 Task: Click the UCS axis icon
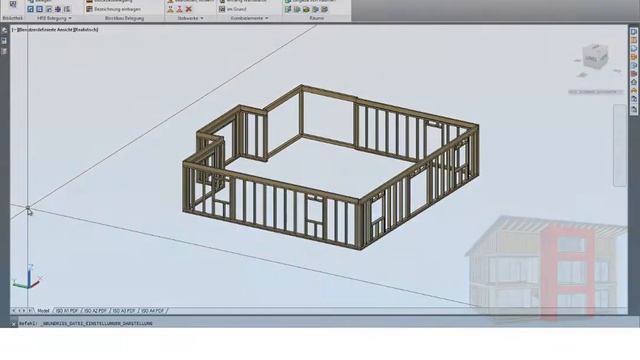point(28,277)
